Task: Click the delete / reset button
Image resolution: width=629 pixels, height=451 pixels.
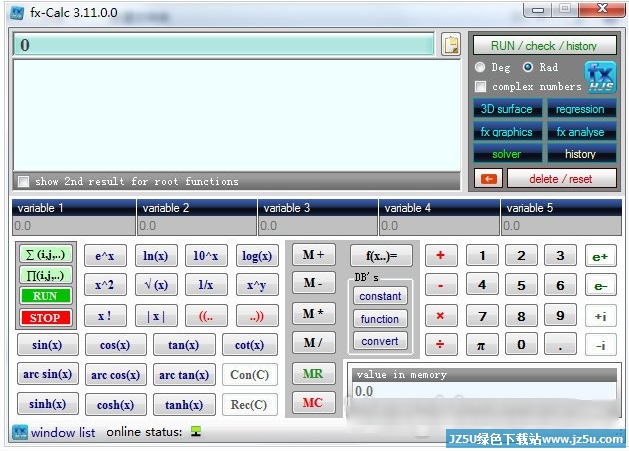Action: pos(561,179)
